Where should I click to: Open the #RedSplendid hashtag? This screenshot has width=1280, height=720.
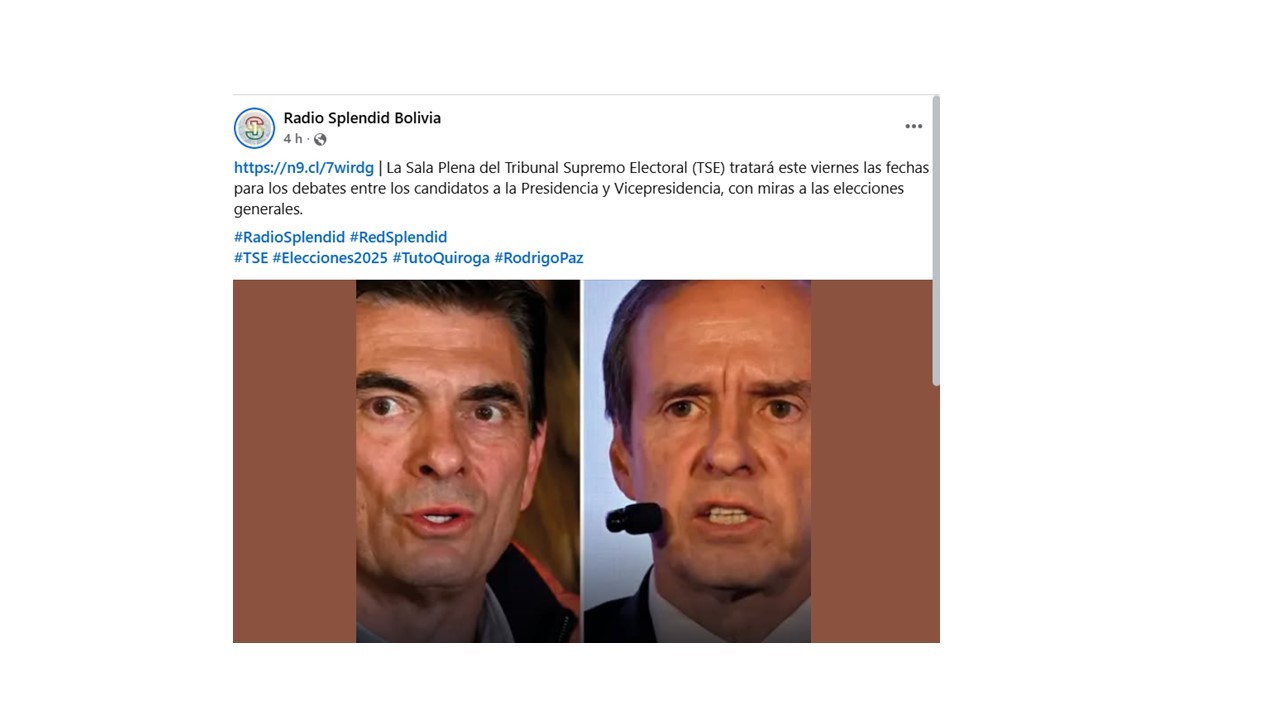click(398, 237)
